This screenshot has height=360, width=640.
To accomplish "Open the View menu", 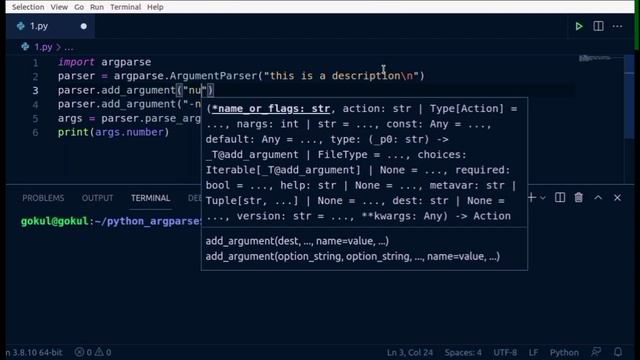I will 59,7.
